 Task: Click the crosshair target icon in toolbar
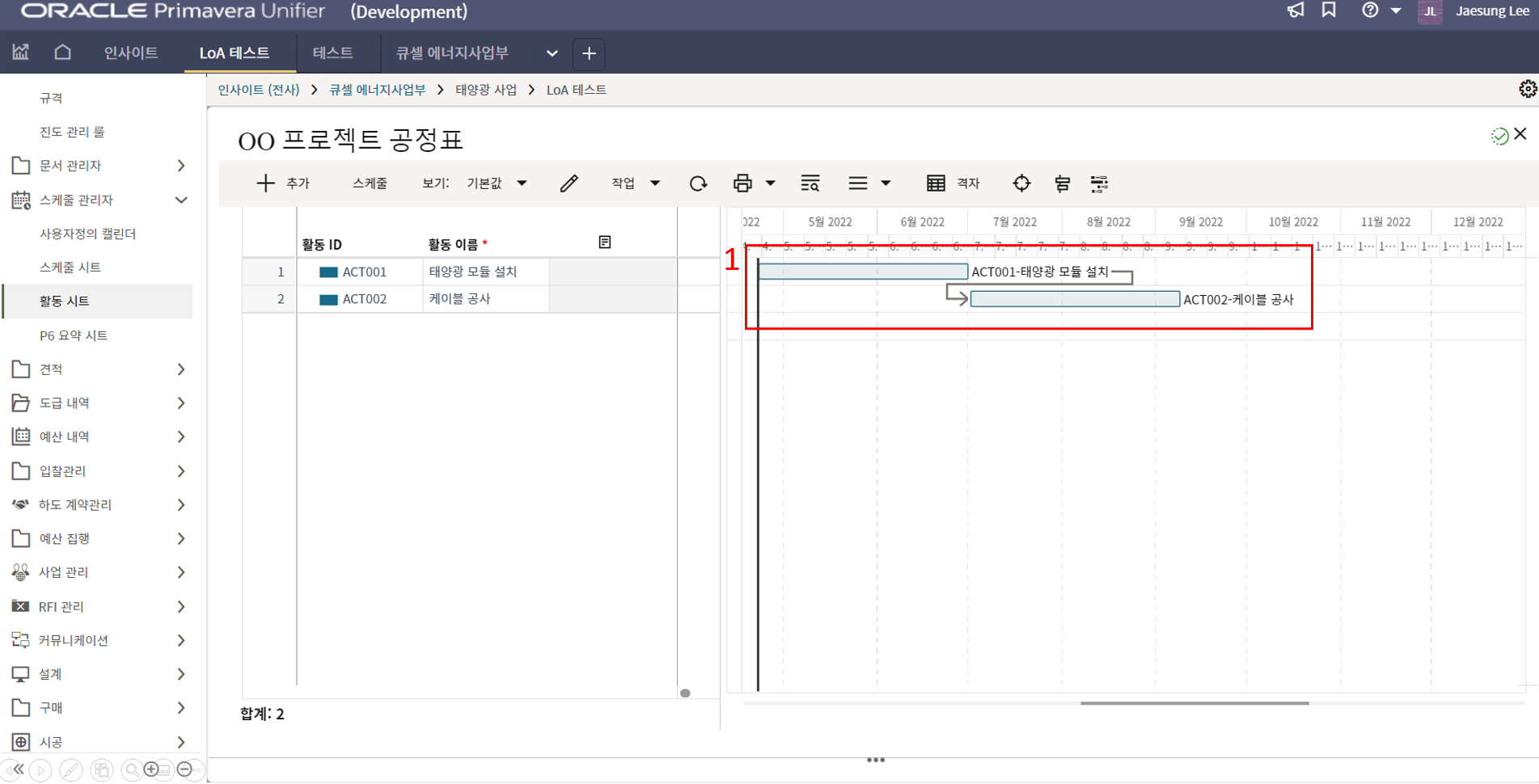[1021, 183]
